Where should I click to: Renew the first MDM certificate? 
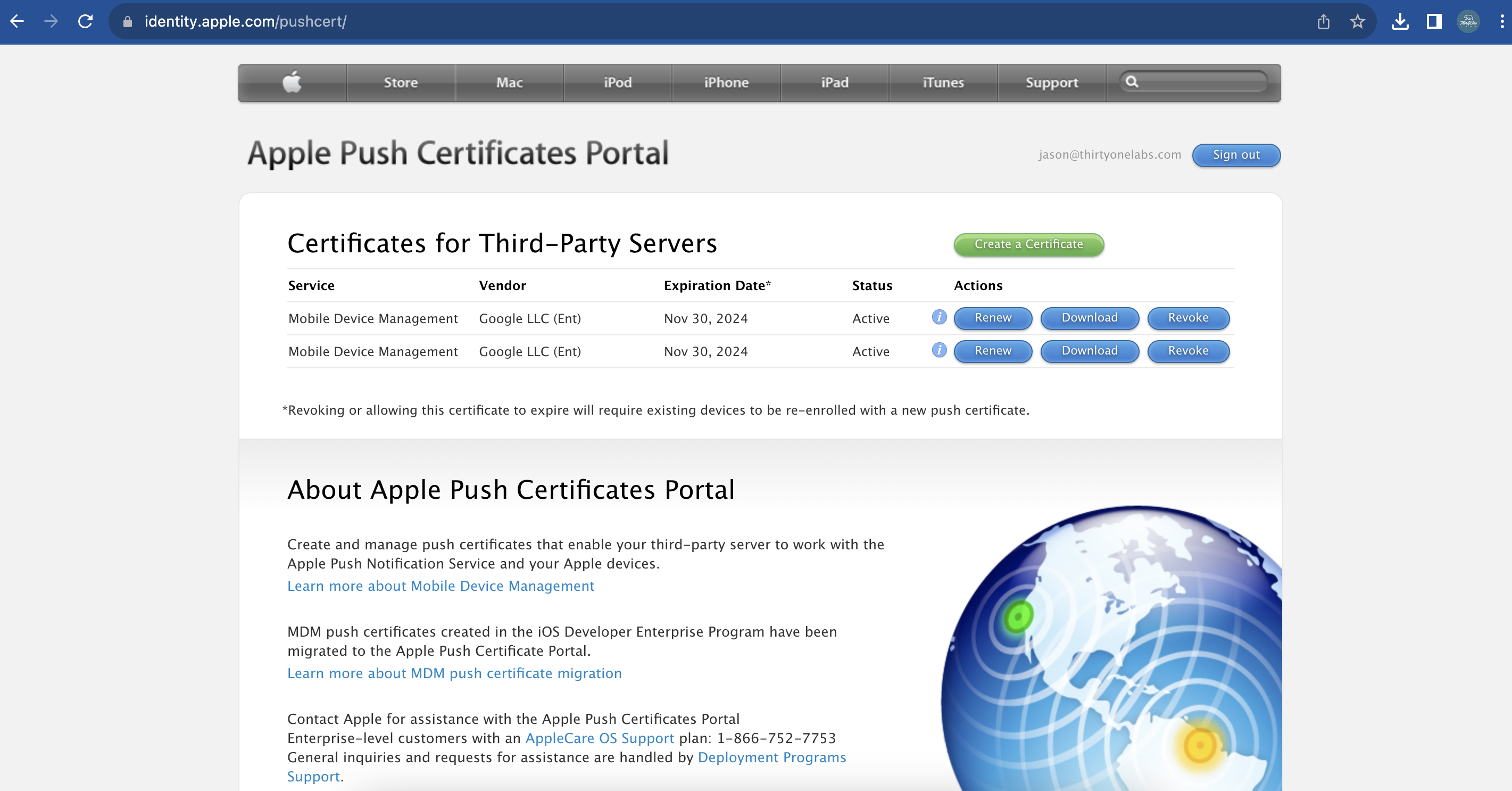[x=993, y=318]
